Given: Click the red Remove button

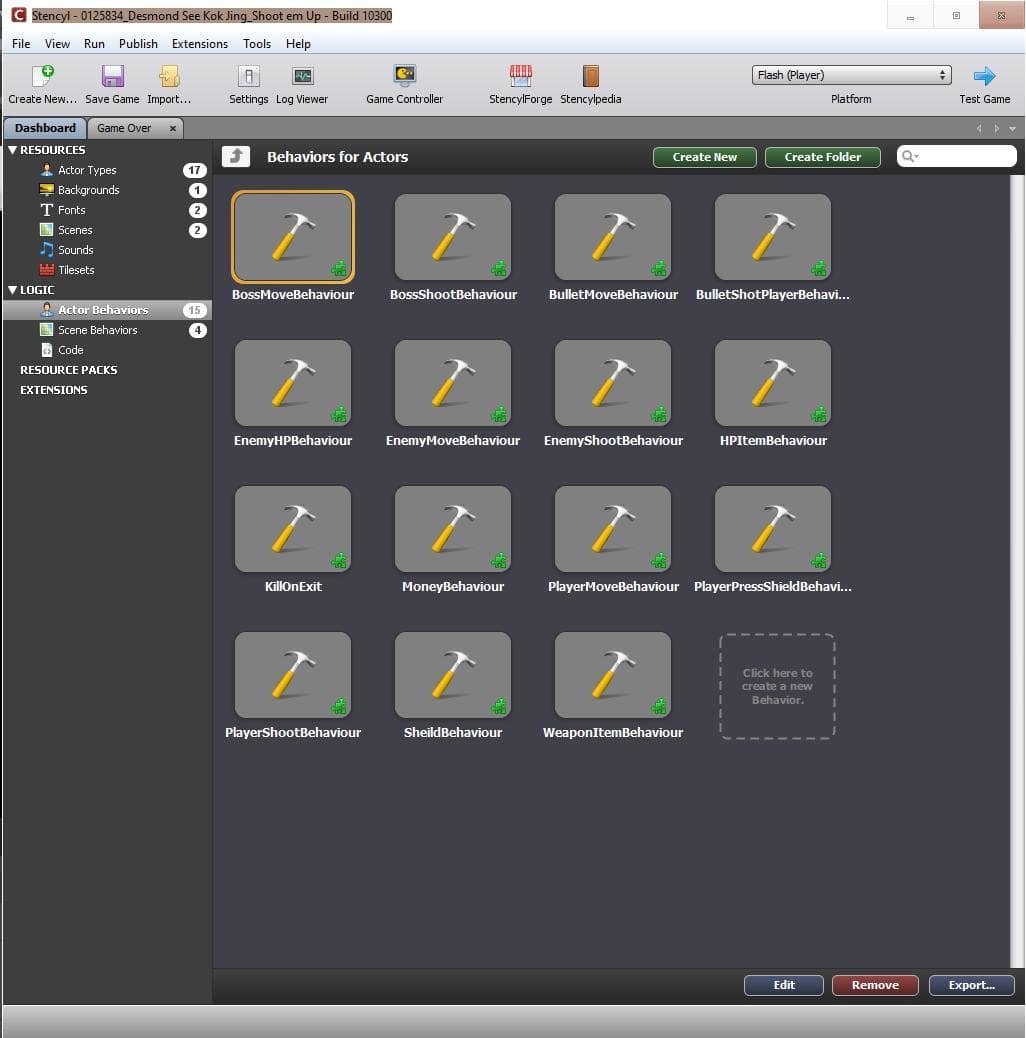Looking at the screenshot, I should [x=875, y=985].
